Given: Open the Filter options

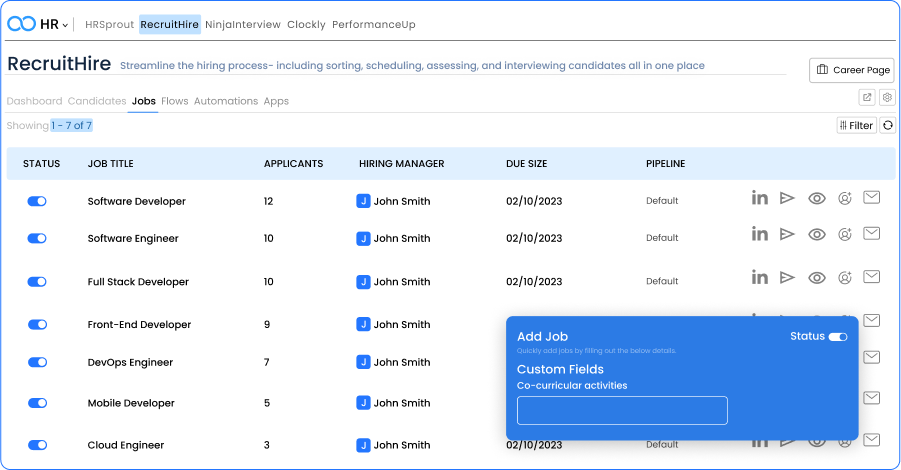Looking at the screenshot, I should click(x=856, y=125).
